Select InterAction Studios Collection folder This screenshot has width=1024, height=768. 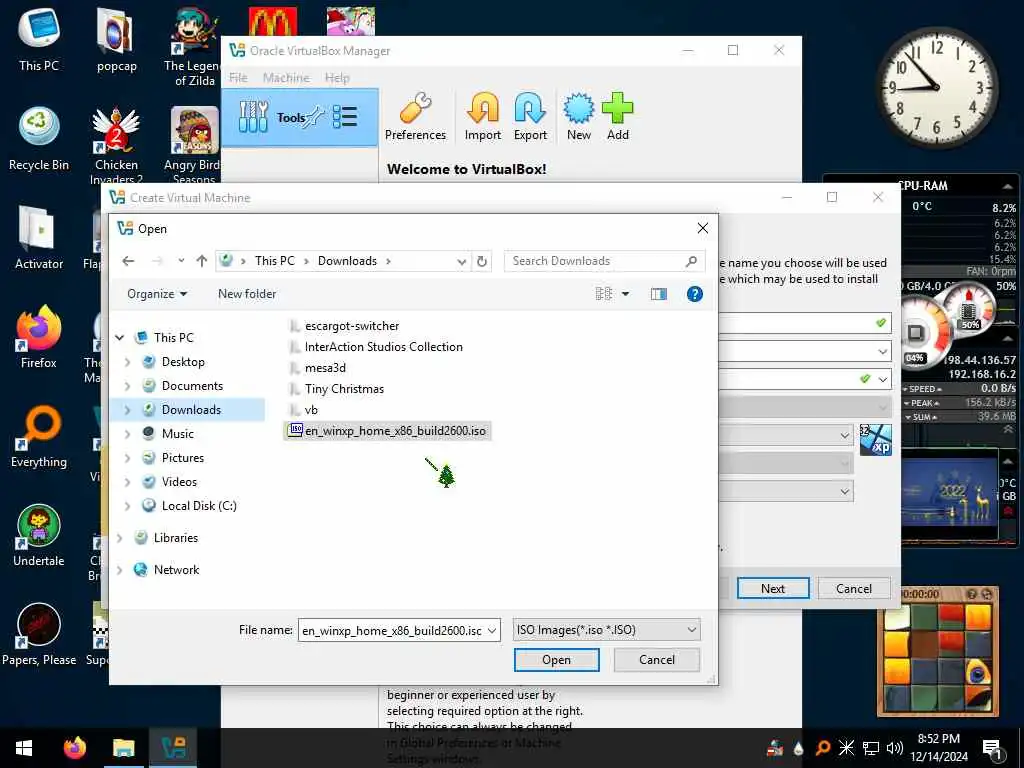376,347
